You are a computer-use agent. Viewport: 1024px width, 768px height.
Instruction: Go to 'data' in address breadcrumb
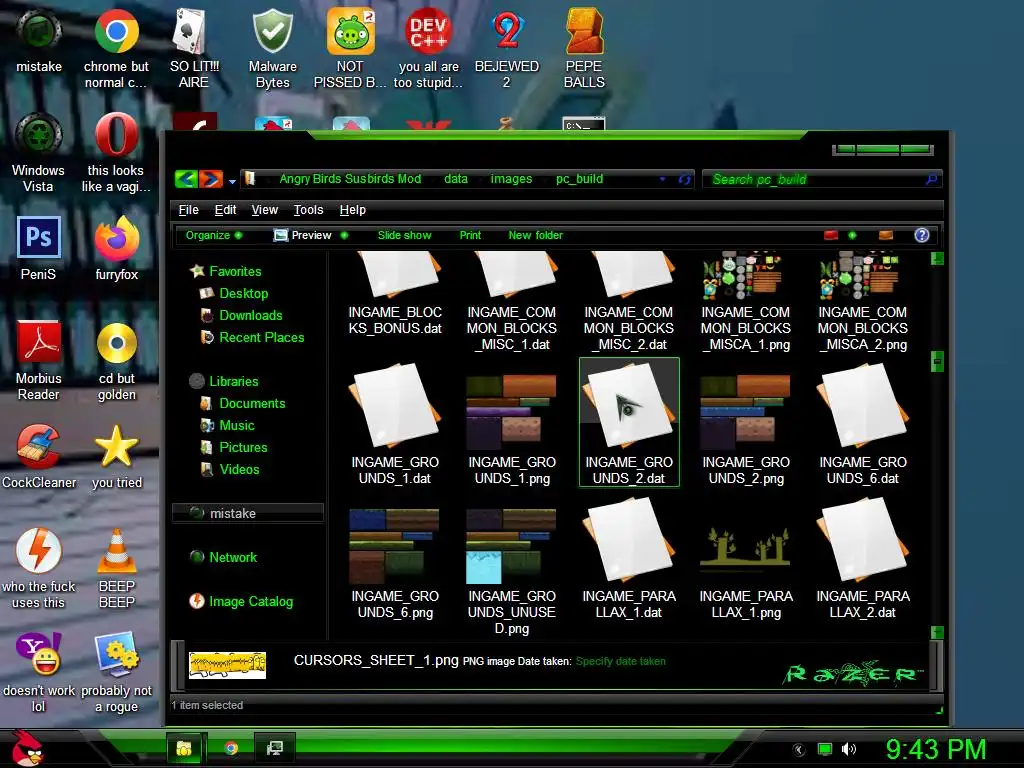tap(456, 179)
